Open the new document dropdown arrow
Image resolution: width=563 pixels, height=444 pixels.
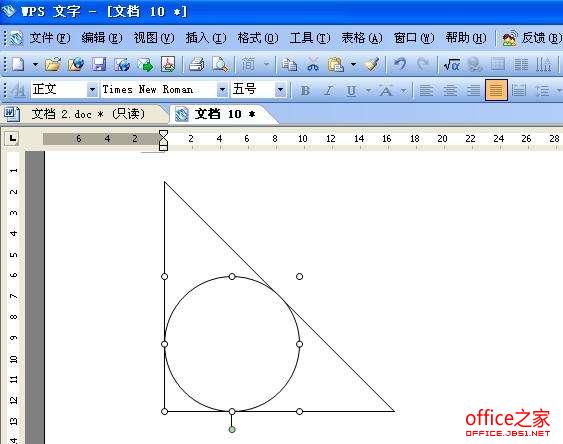[35, 65]
